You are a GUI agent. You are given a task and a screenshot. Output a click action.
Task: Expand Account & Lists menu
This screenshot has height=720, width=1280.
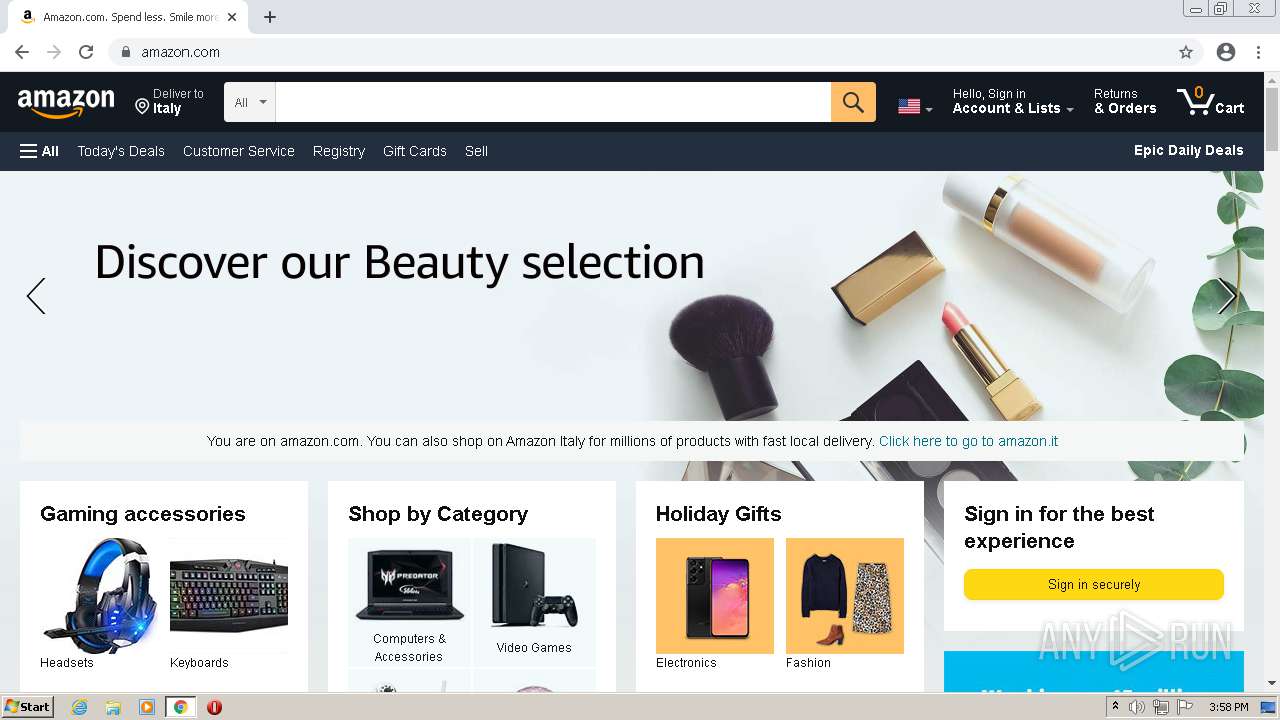pos(1013,101)
